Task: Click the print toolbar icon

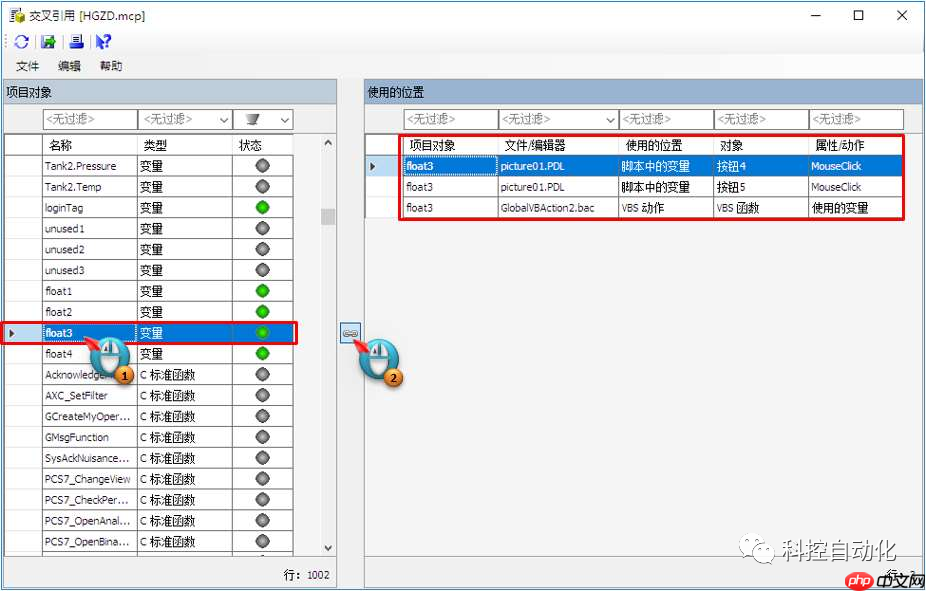Action: [x=76, y=41]
